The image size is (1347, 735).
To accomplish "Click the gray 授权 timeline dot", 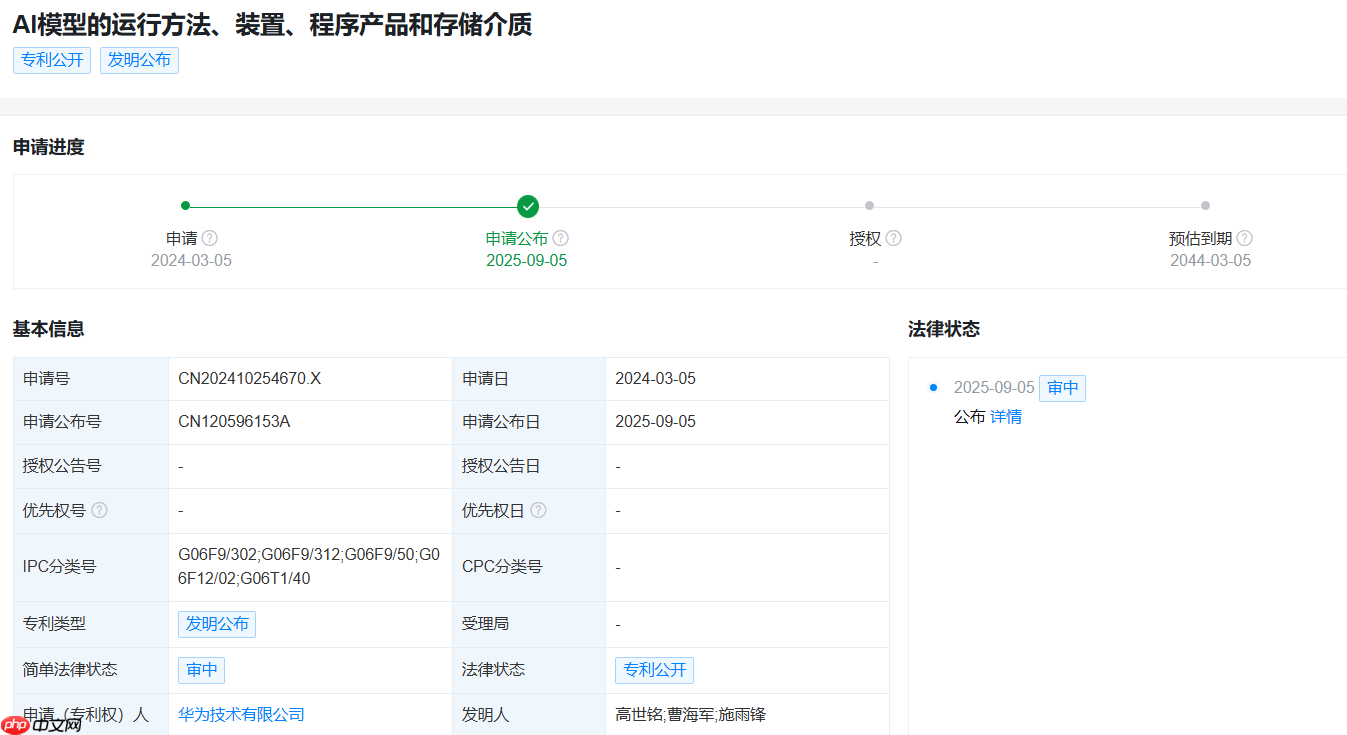I will point(869,205).
